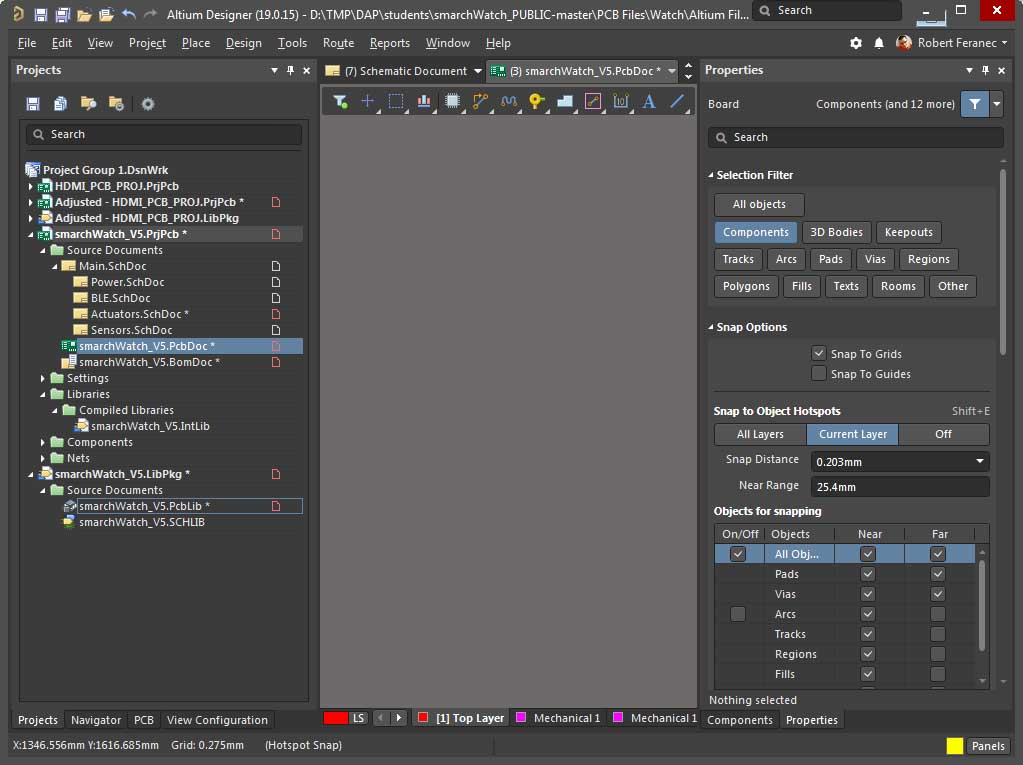Switch to the Navigator panel tab

point(96,720)
